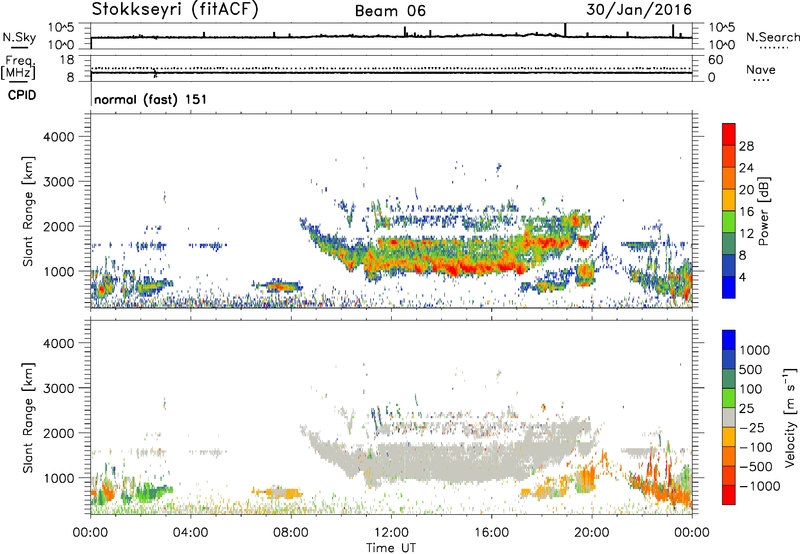This screenshot has width=800, height=554.
Task: Select the 20 label on power colorbar
Action: pyautogui.click(x=746, y=190)
